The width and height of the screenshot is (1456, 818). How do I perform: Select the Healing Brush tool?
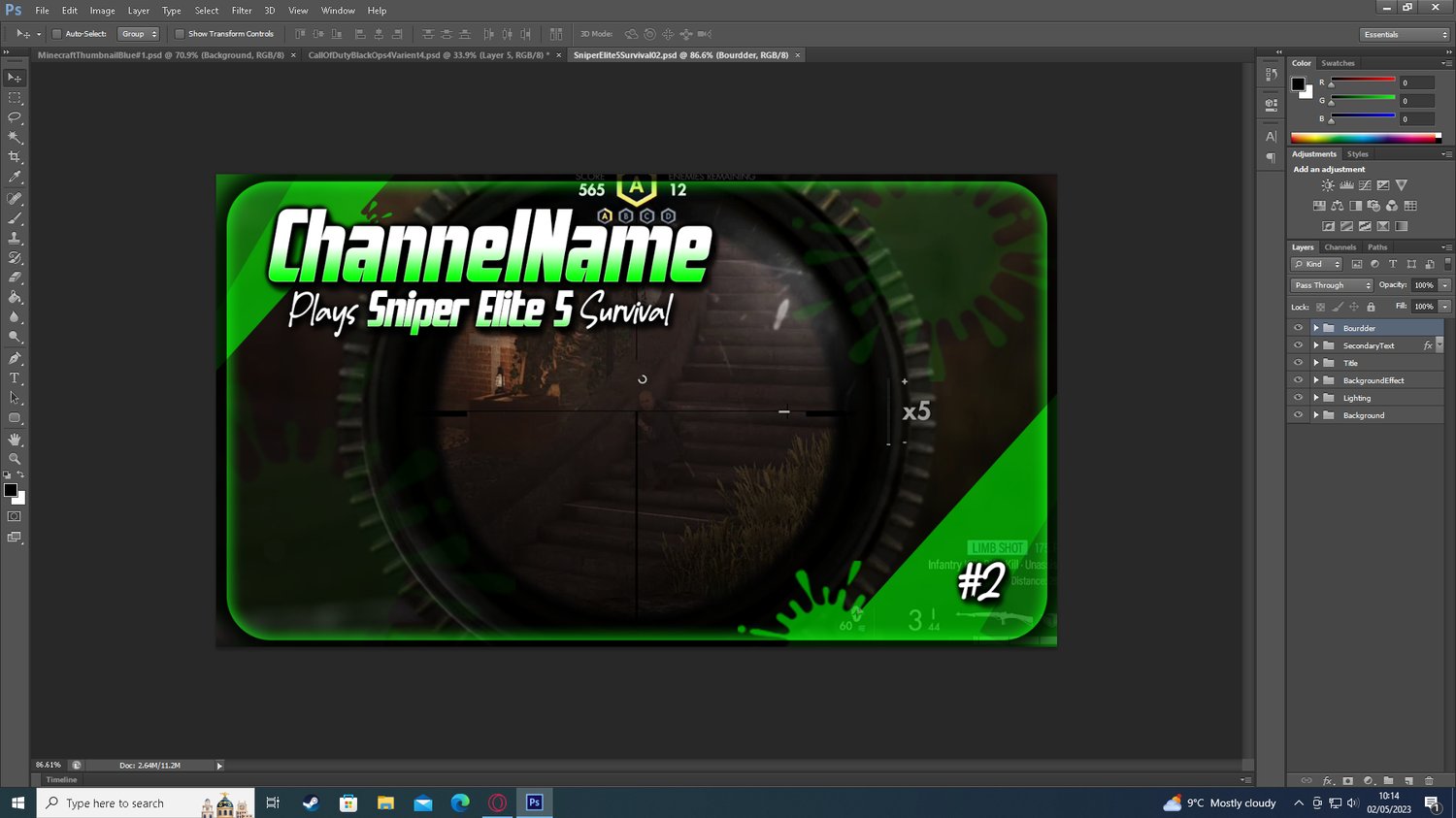(15, 199)
